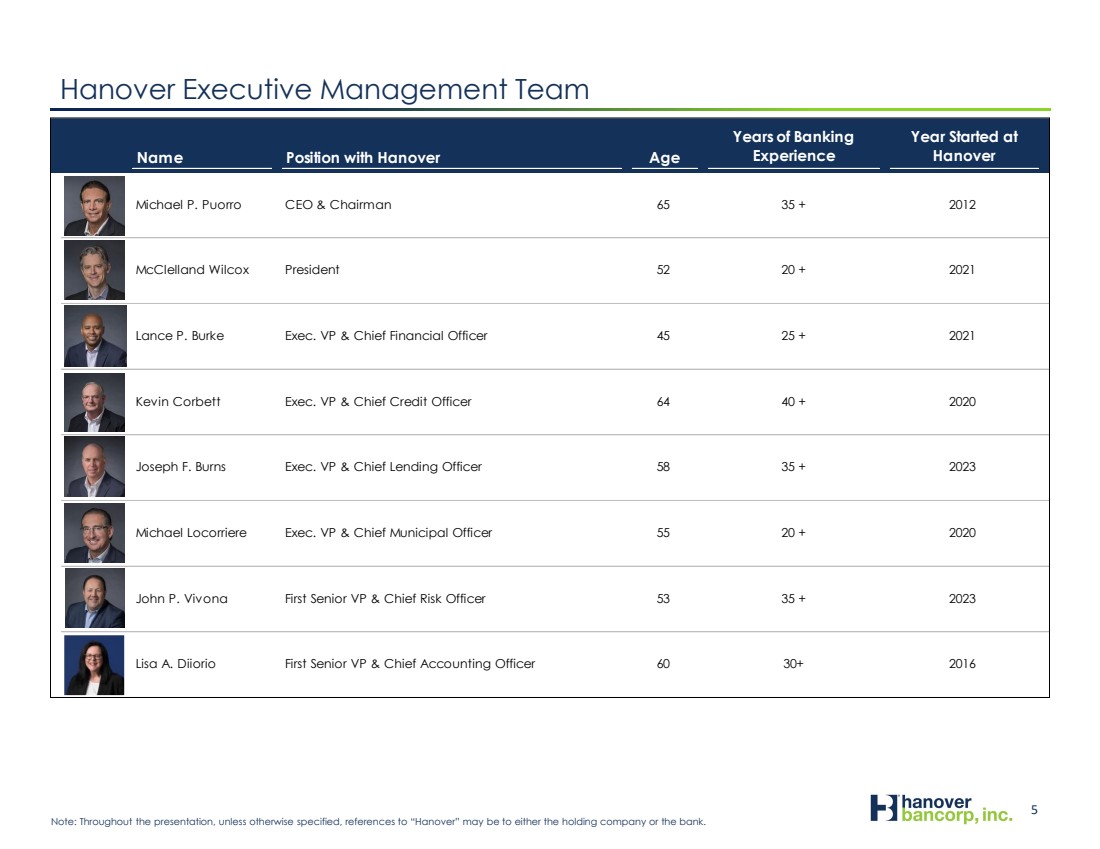This screenshot has width=1100, height=849.
Task: Click 'Years of Banking Experience' column header
Action: click(793, 146)
